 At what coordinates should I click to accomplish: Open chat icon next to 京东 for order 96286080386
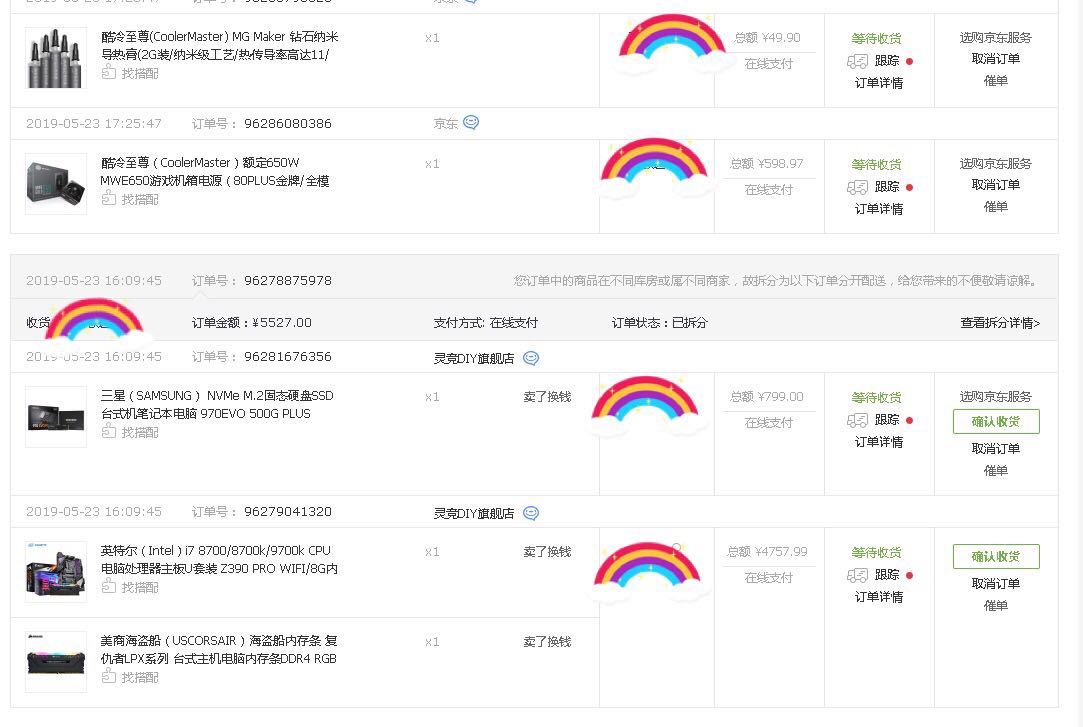click(470, 123)
